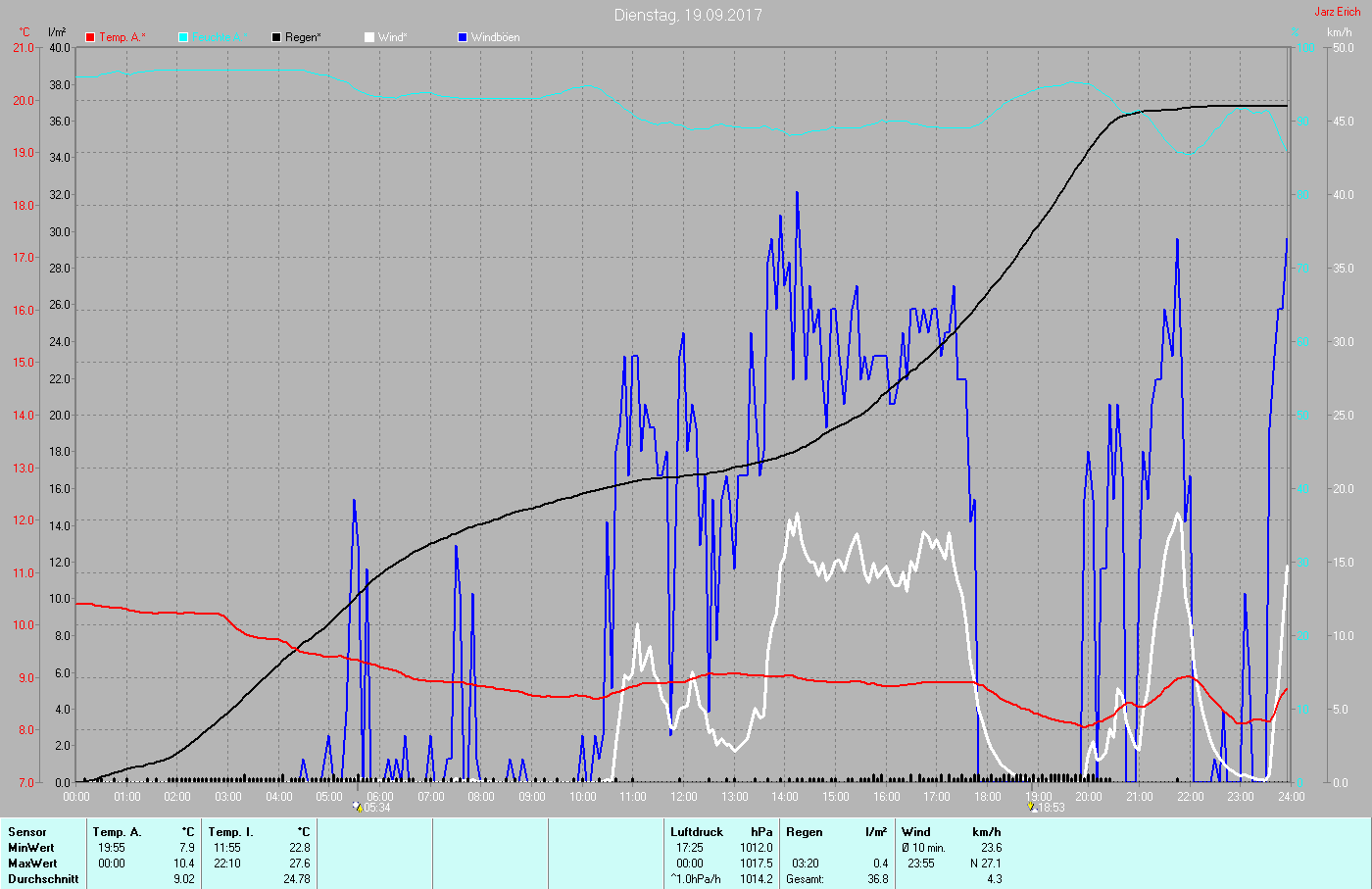
Task: Select the Windböen legend label
Action: pos(496,37)
